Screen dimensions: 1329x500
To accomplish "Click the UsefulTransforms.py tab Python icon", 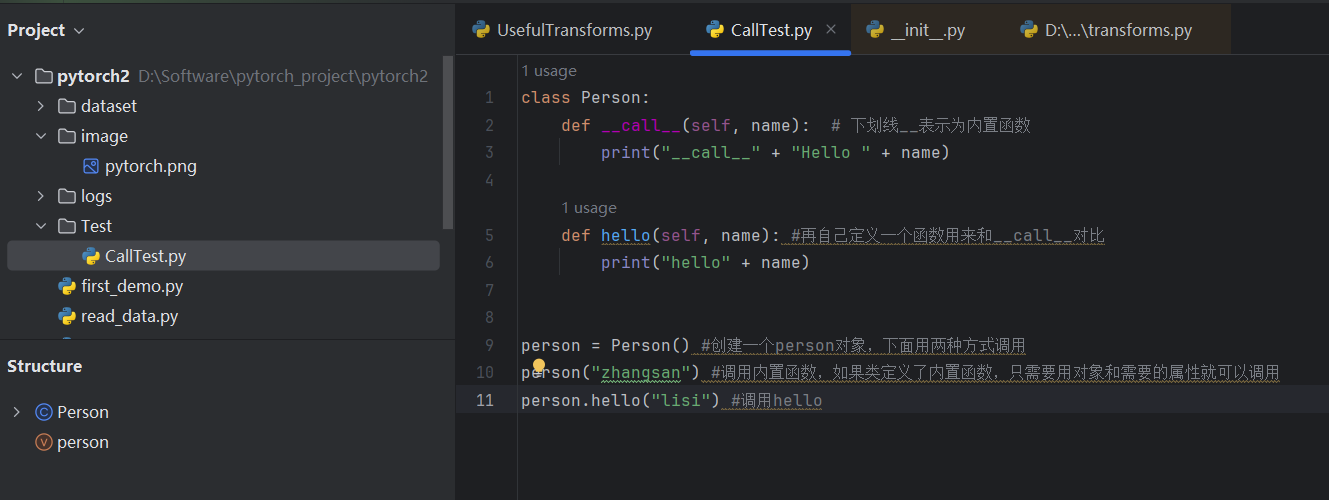I will tap(481, 29).
